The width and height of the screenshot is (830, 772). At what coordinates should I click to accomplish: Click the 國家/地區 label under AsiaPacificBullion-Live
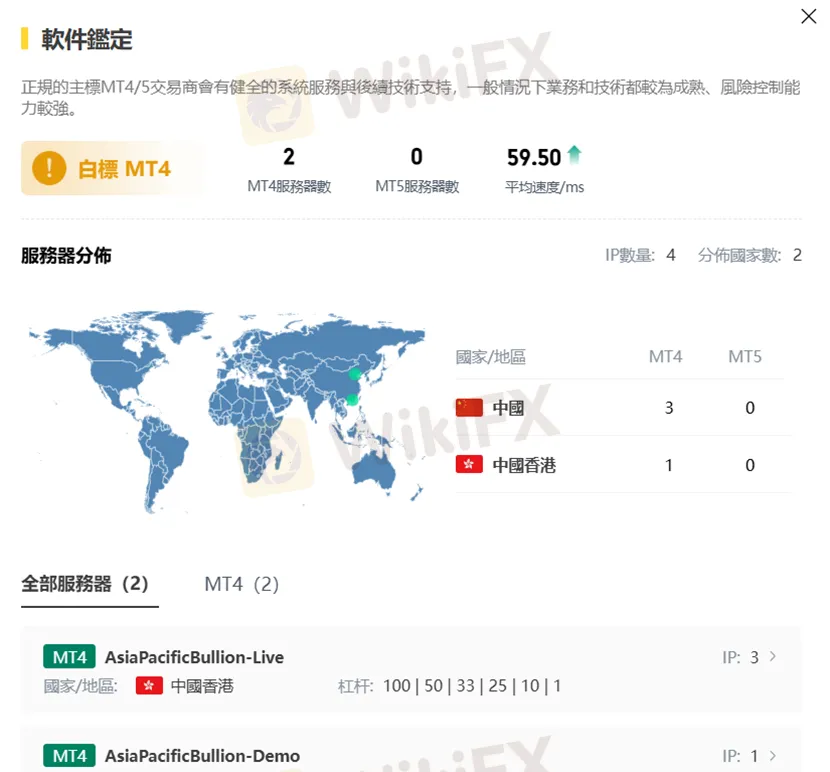click(80, 686)
